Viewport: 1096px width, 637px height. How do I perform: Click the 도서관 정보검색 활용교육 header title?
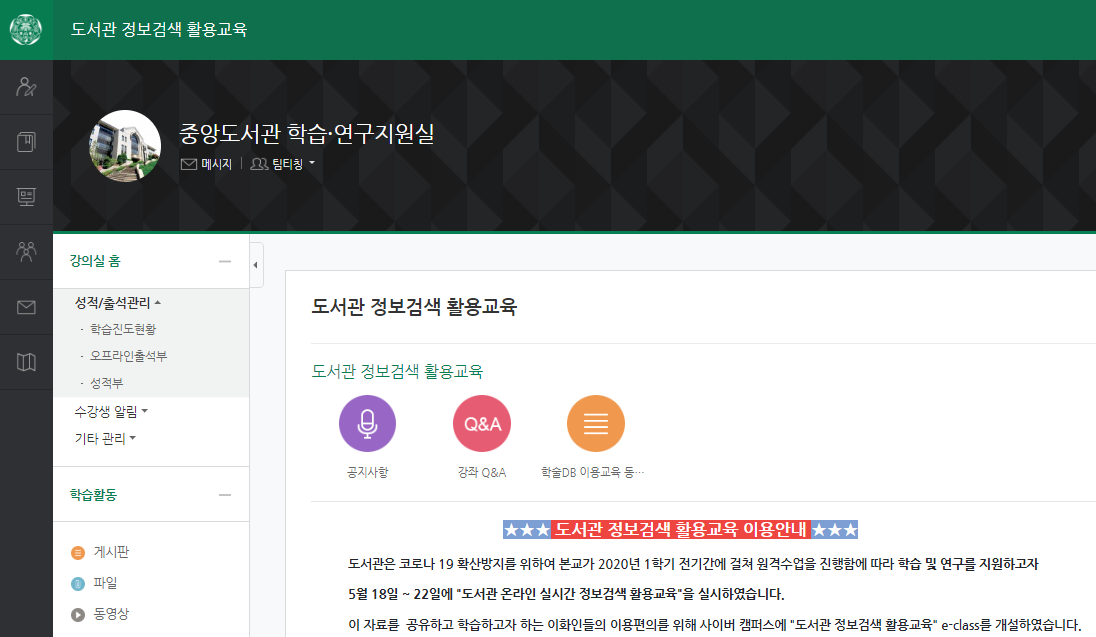[159, 29]
